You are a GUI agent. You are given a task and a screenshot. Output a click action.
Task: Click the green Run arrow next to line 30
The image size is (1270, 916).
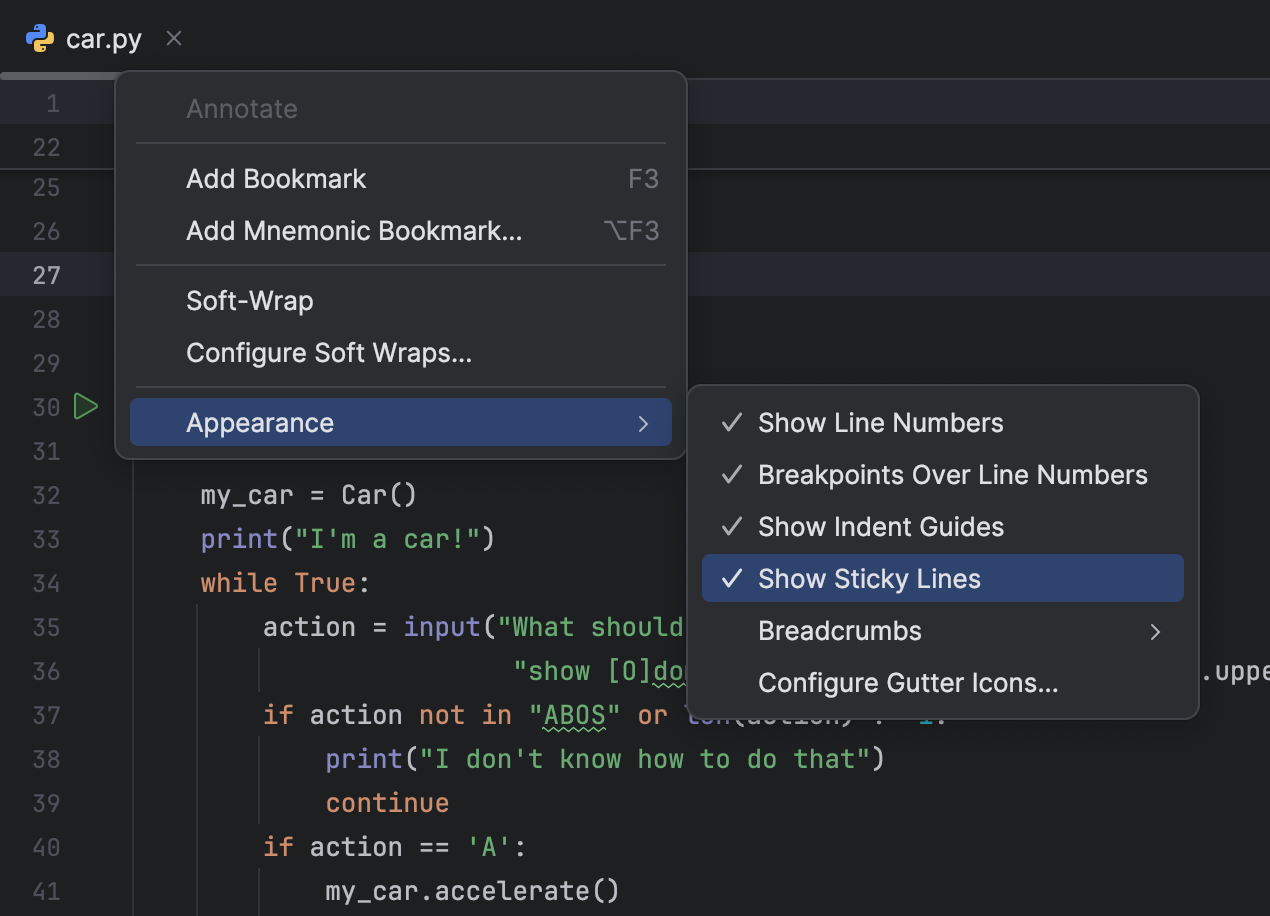pyautogui.click(x=85, y=406)
